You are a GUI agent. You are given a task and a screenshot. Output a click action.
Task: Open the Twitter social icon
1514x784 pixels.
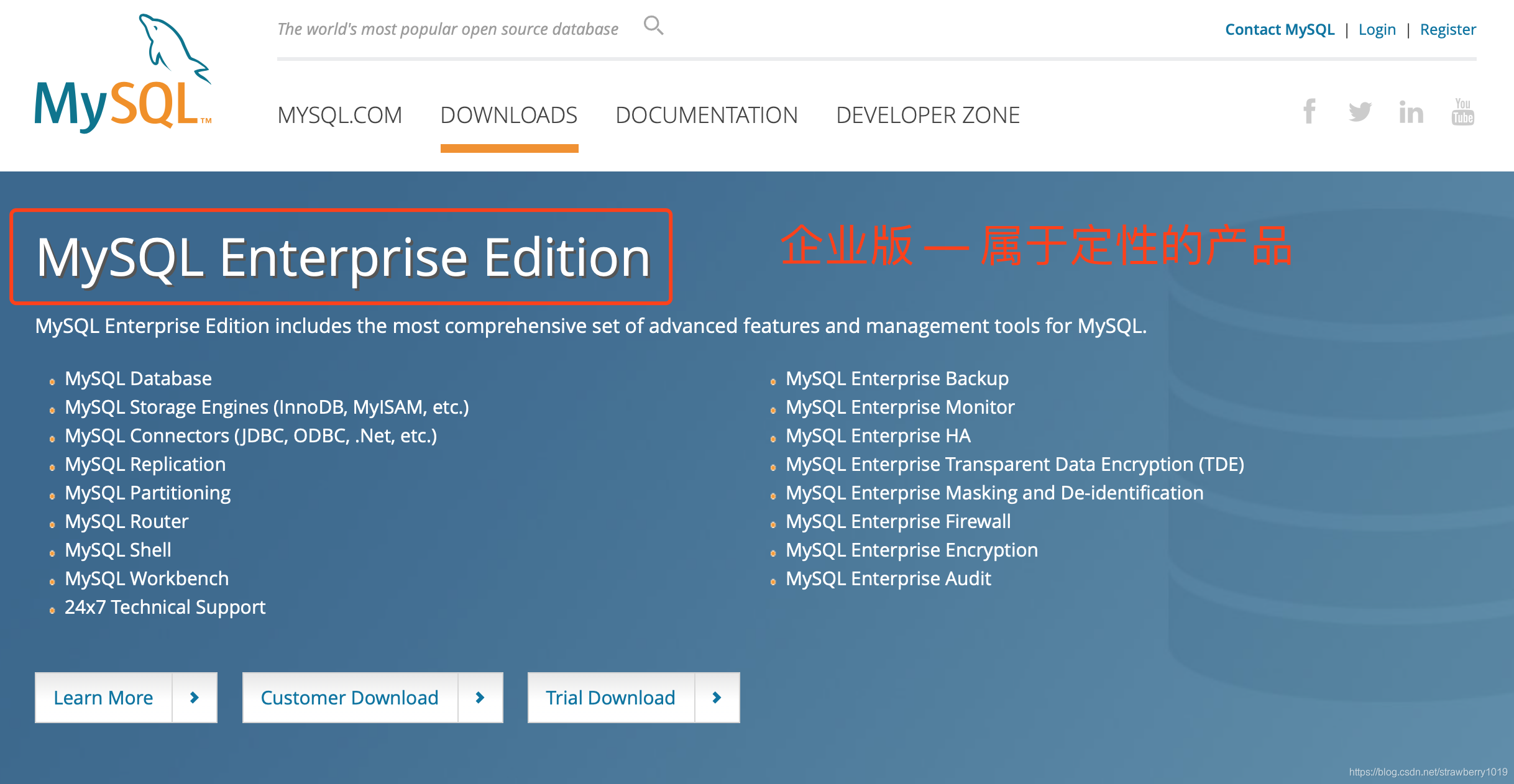1360,112
